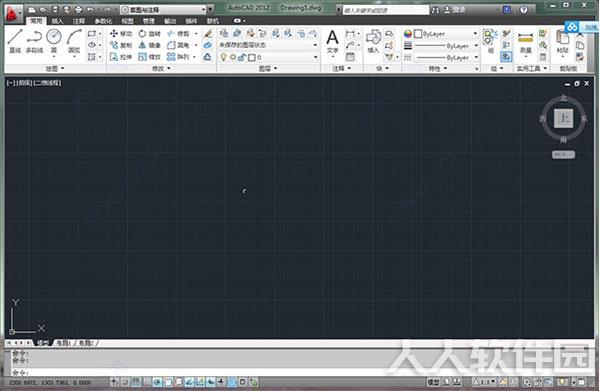Click the sign-in (登录) button

click(x=454, y=10)
